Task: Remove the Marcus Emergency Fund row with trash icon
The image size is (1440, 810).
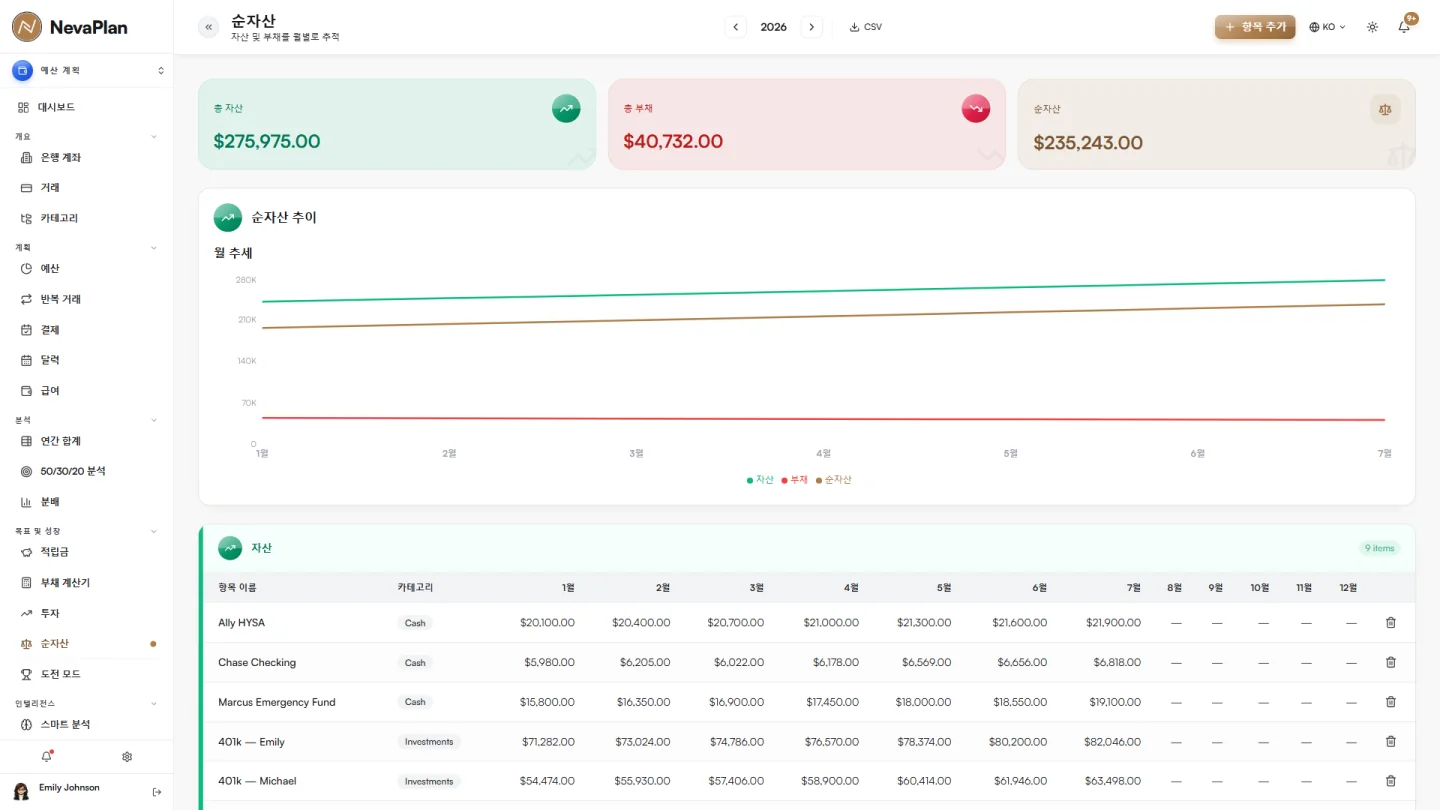Action: (x=1390, y=702)
